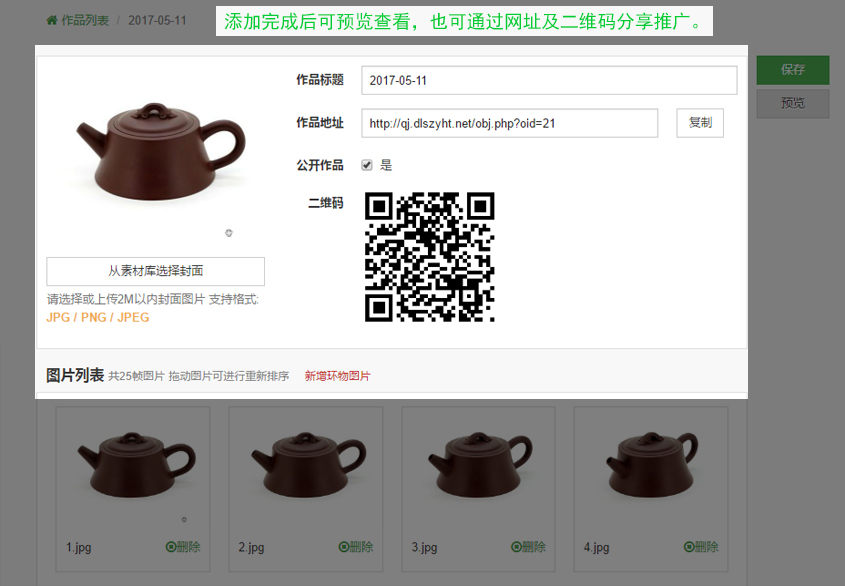
Task: Click the QR code image
Action: point(430,257)
